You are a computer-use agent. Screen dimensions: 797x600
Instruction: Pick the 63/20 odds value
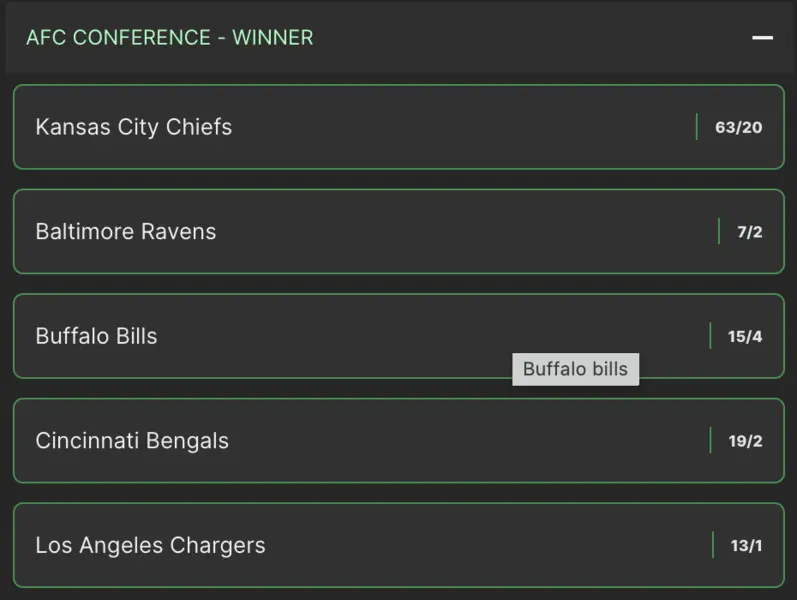739,127
